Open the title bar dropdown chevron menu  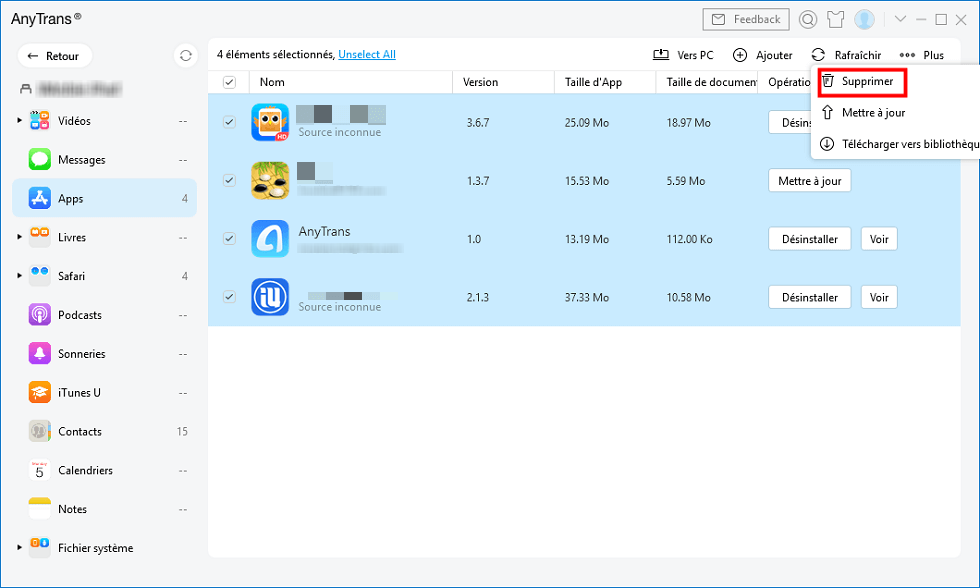(900, 19)
